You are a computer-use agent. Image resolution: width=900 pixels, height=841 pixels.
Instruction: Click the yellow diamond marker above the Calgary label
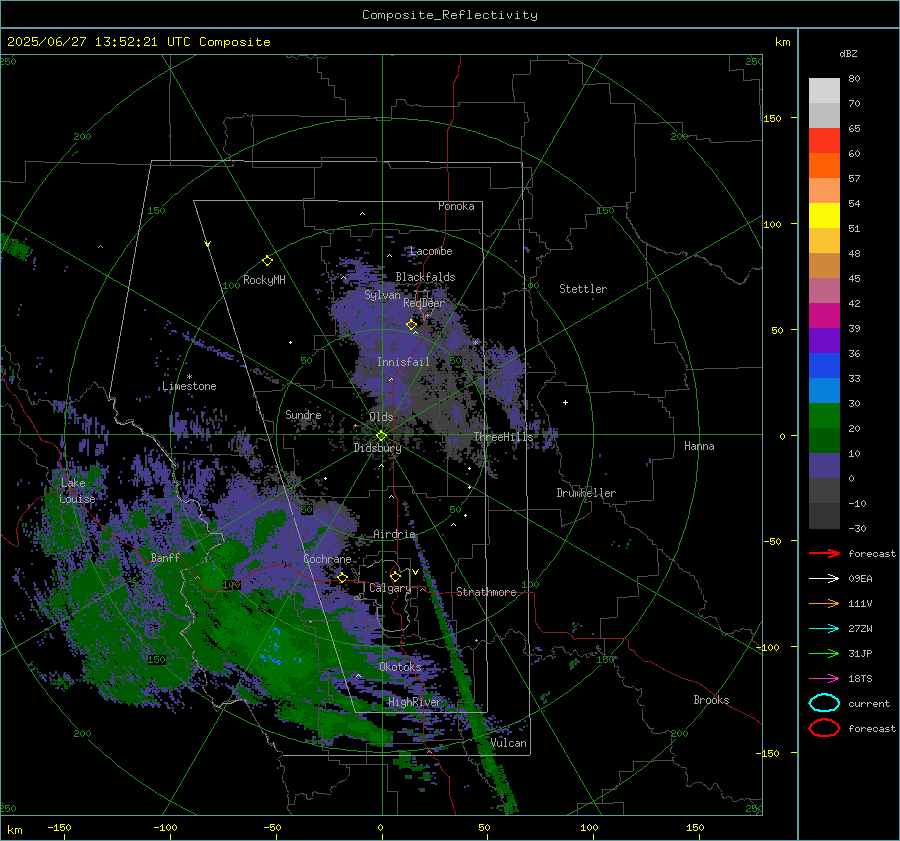point(395,576)
